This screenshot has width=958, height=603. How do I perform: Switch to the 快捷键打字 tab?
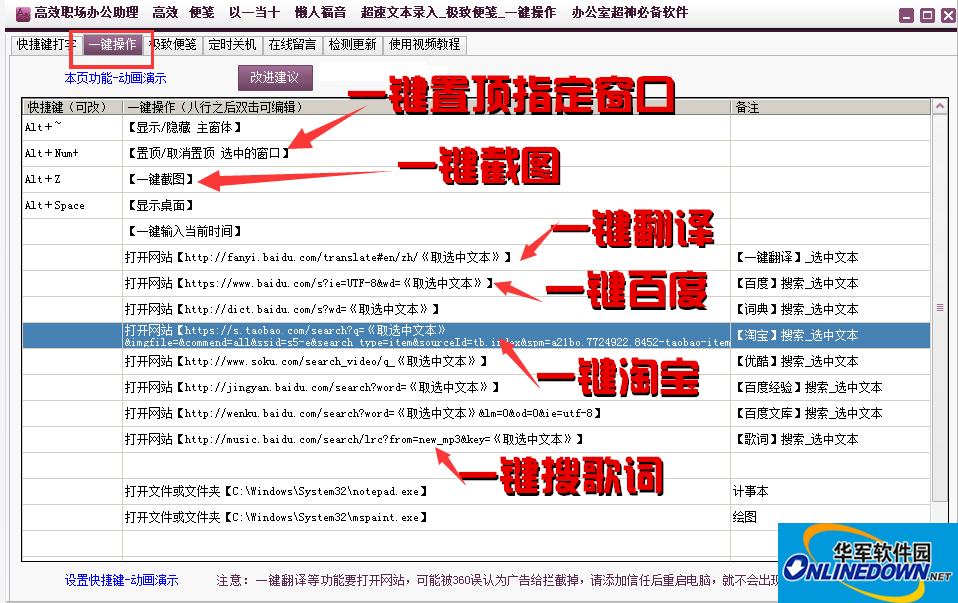46,45
